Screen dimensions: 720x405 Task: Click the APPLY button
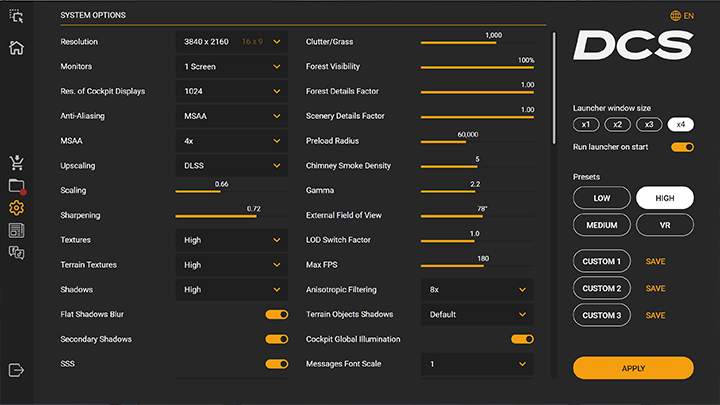point(633,368)
